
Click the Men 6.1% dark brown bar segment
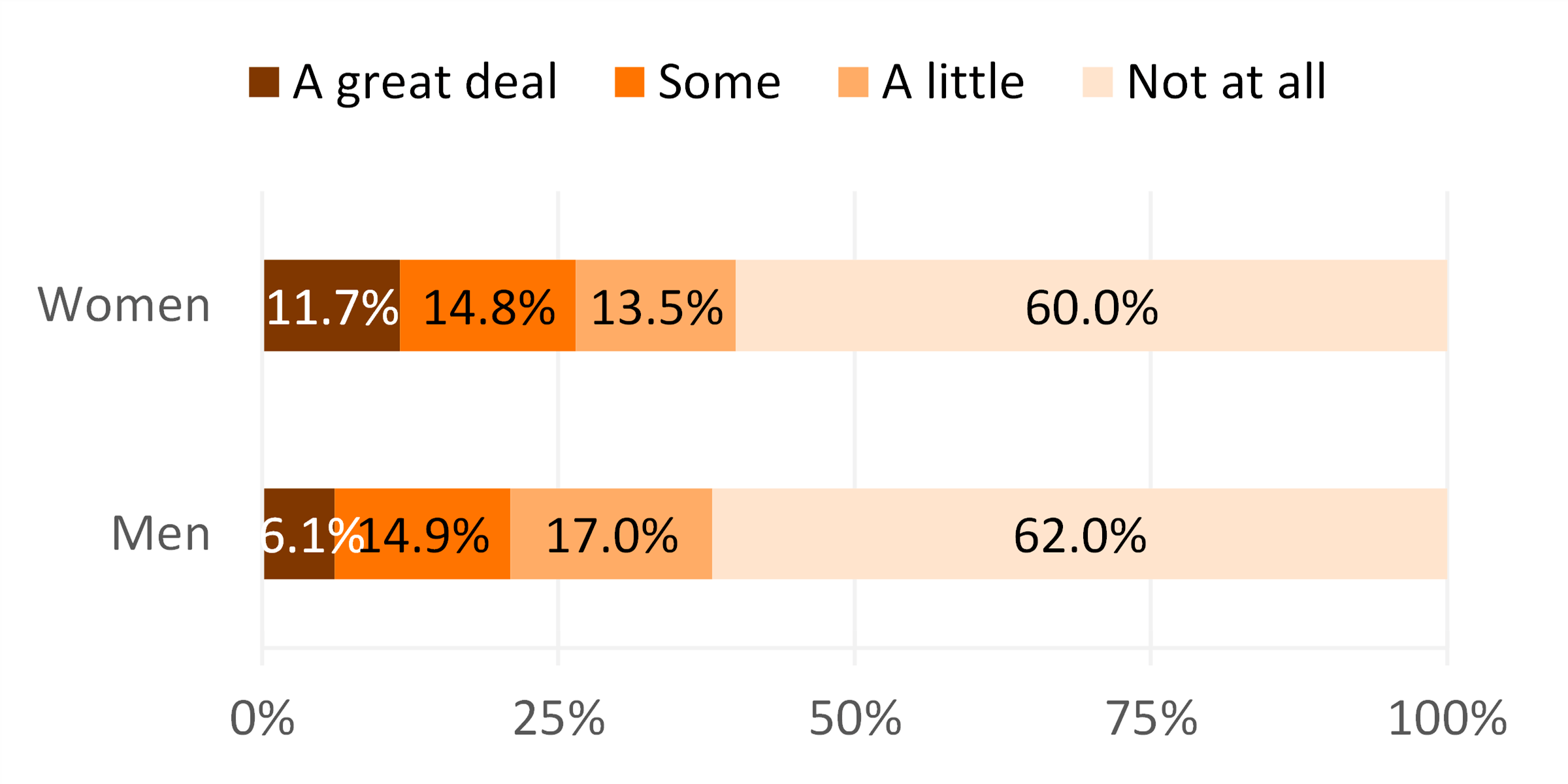(299, 534)
